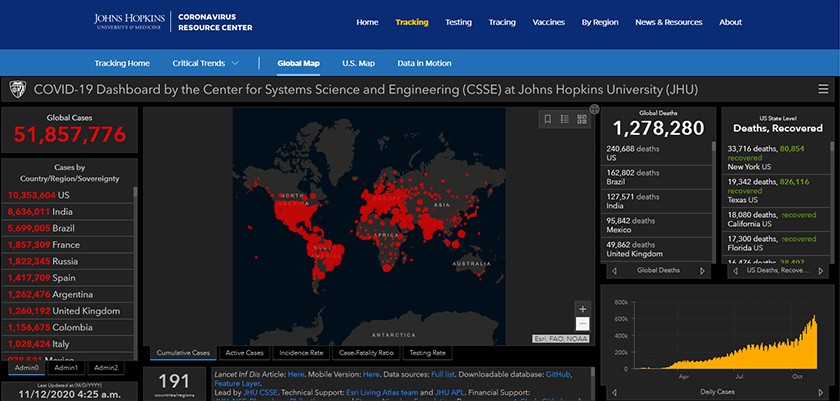The image size is (840, 401).
Task: Click the JHU shield logo in dashboard header
Action: click(18, 89)
